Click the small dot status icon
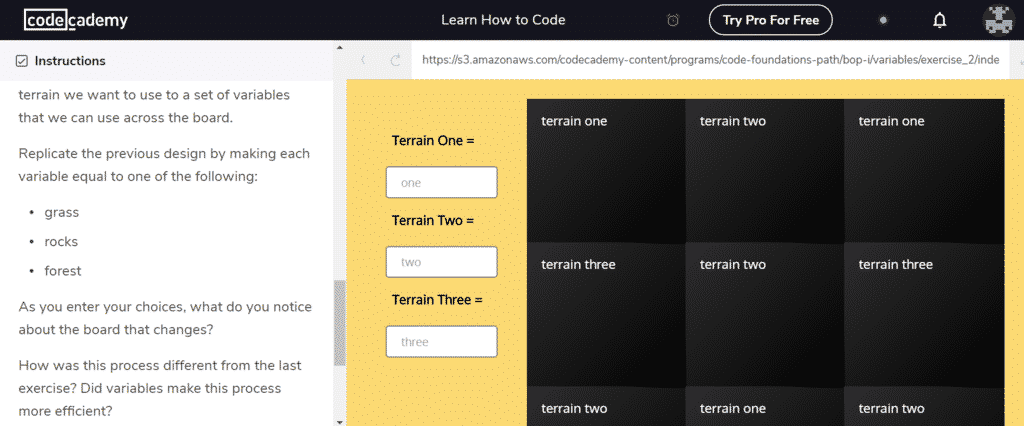1024x426 pixels. 883,20
